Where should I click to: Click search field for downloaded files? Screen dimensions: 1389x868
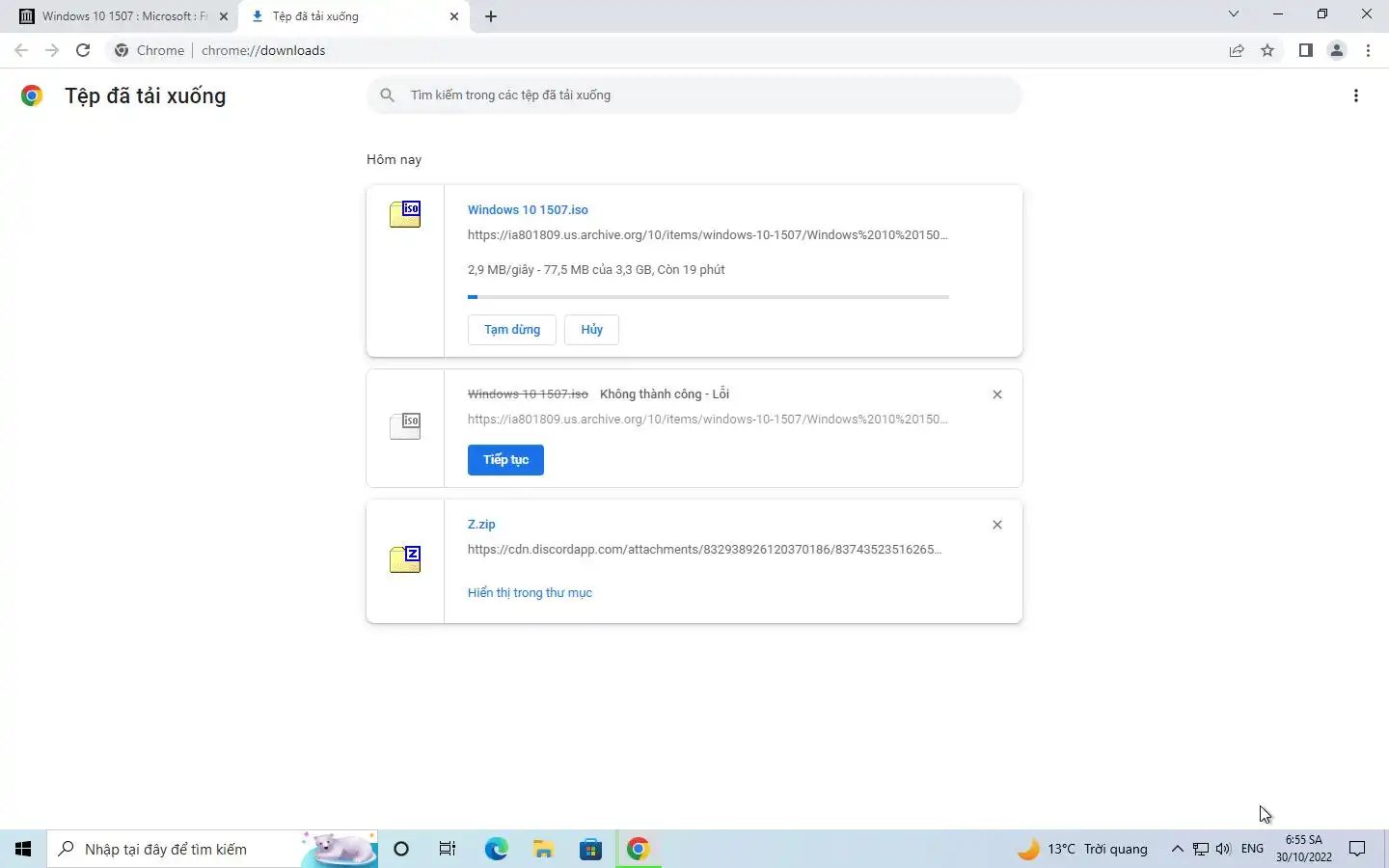pyautogui.click(x=694, y=95)
